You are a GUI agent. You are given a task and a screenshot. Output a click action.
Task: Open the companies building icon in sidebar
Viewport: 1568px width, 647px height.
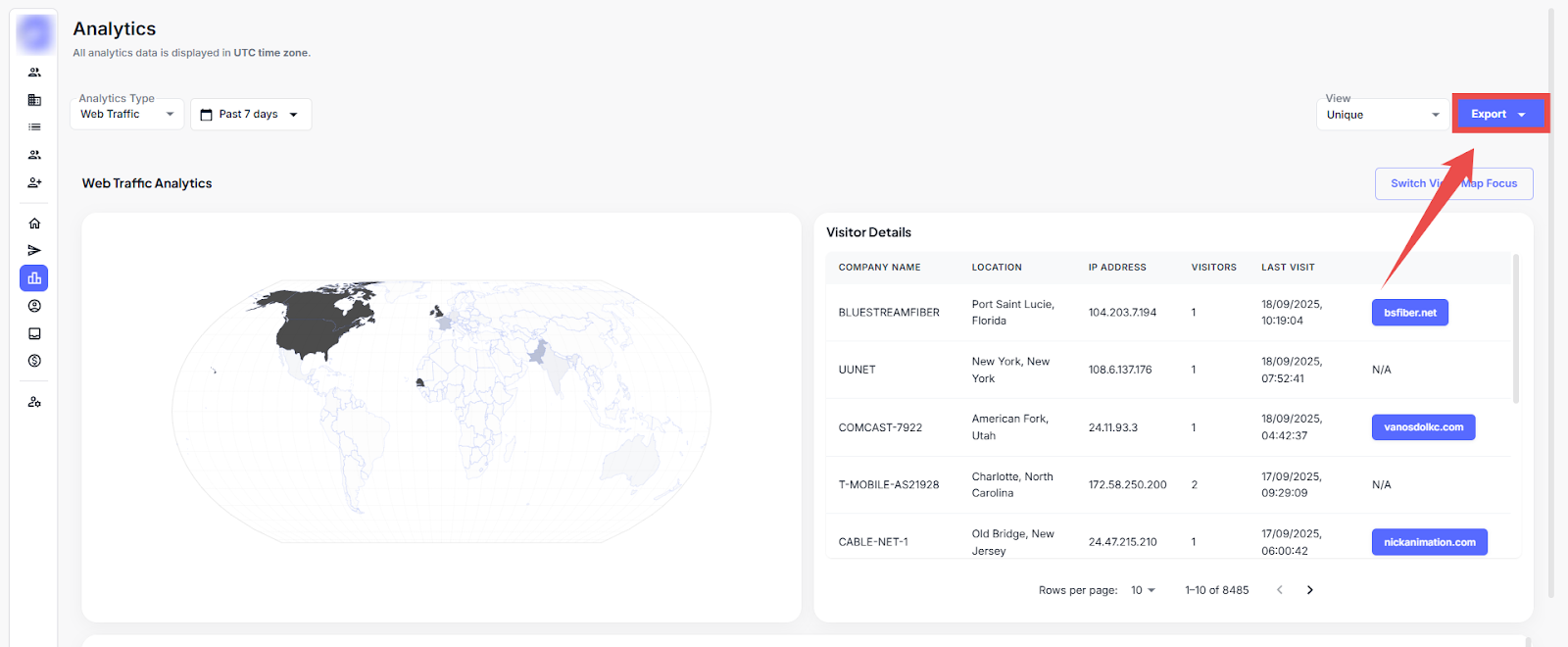point(34,100)
